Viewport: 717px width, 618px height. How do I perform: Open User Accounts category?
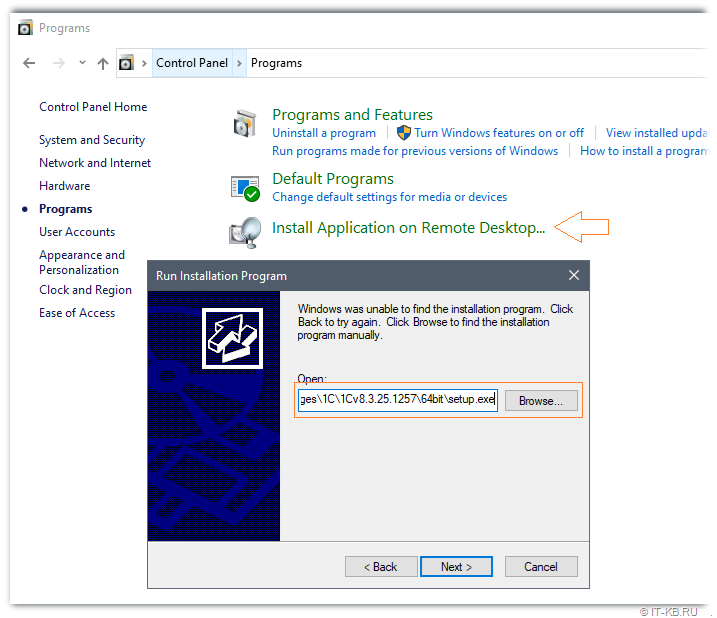click(77, 231)
